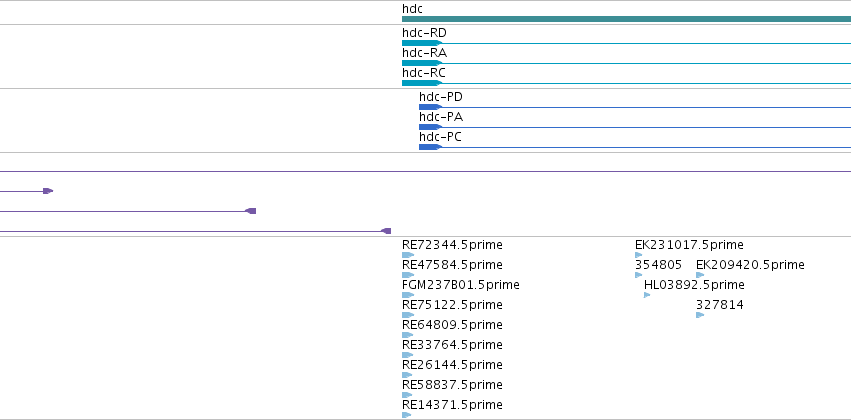
Task: Select the RE58837.5prime label
Action: point(452,385)
